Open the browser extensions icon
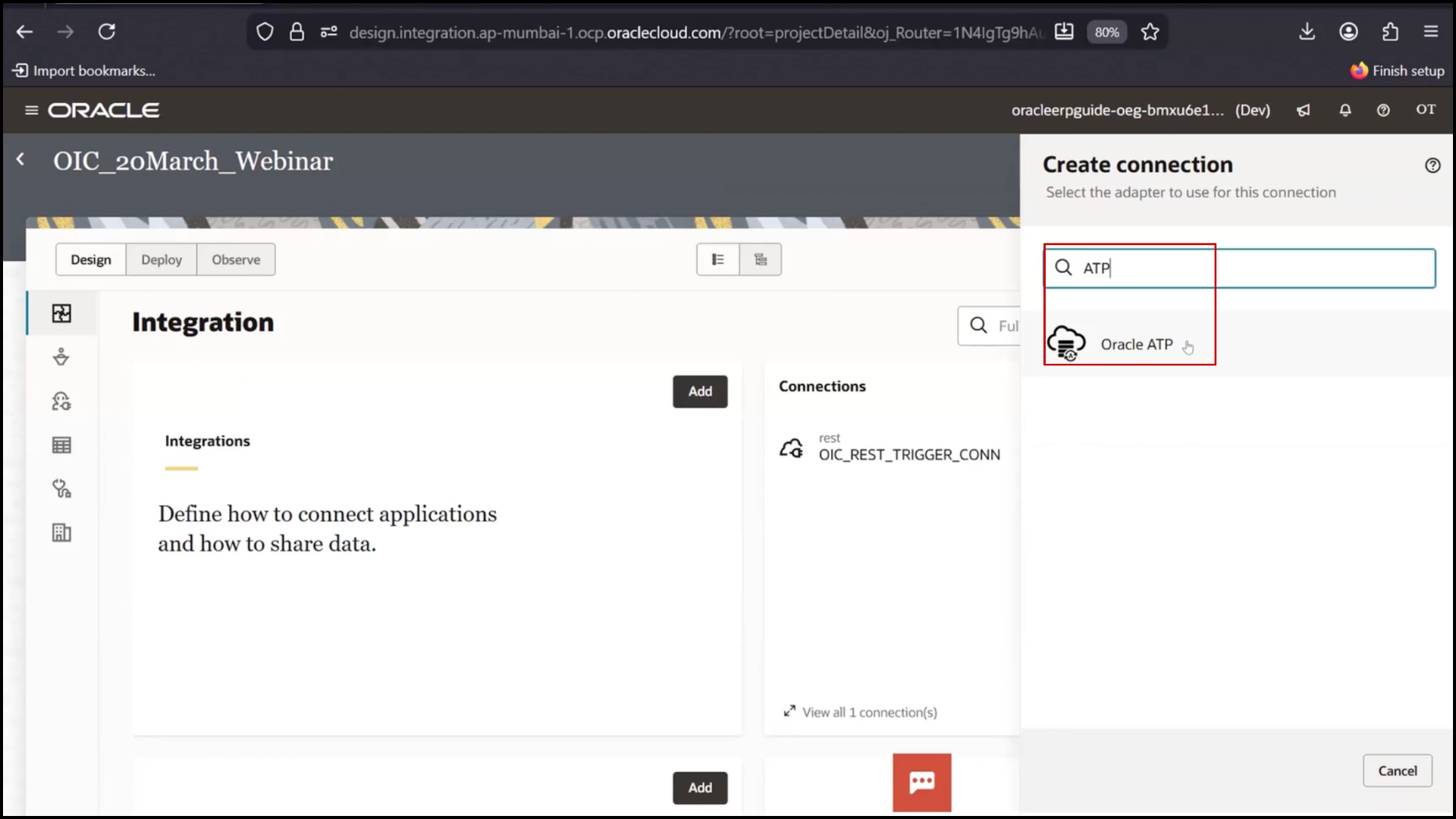The width and height of the screenshot is (1456, 819). point(1390,32)
